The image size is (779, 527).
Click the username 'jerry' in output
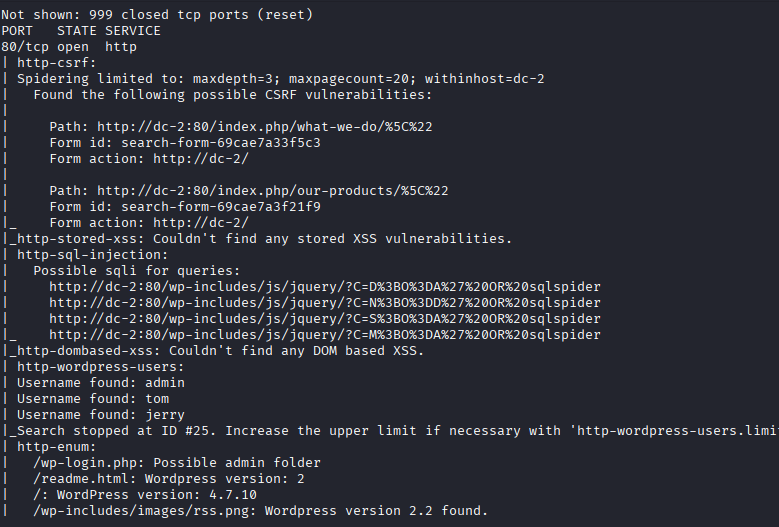pyautogui.click(x=165, y=415)
